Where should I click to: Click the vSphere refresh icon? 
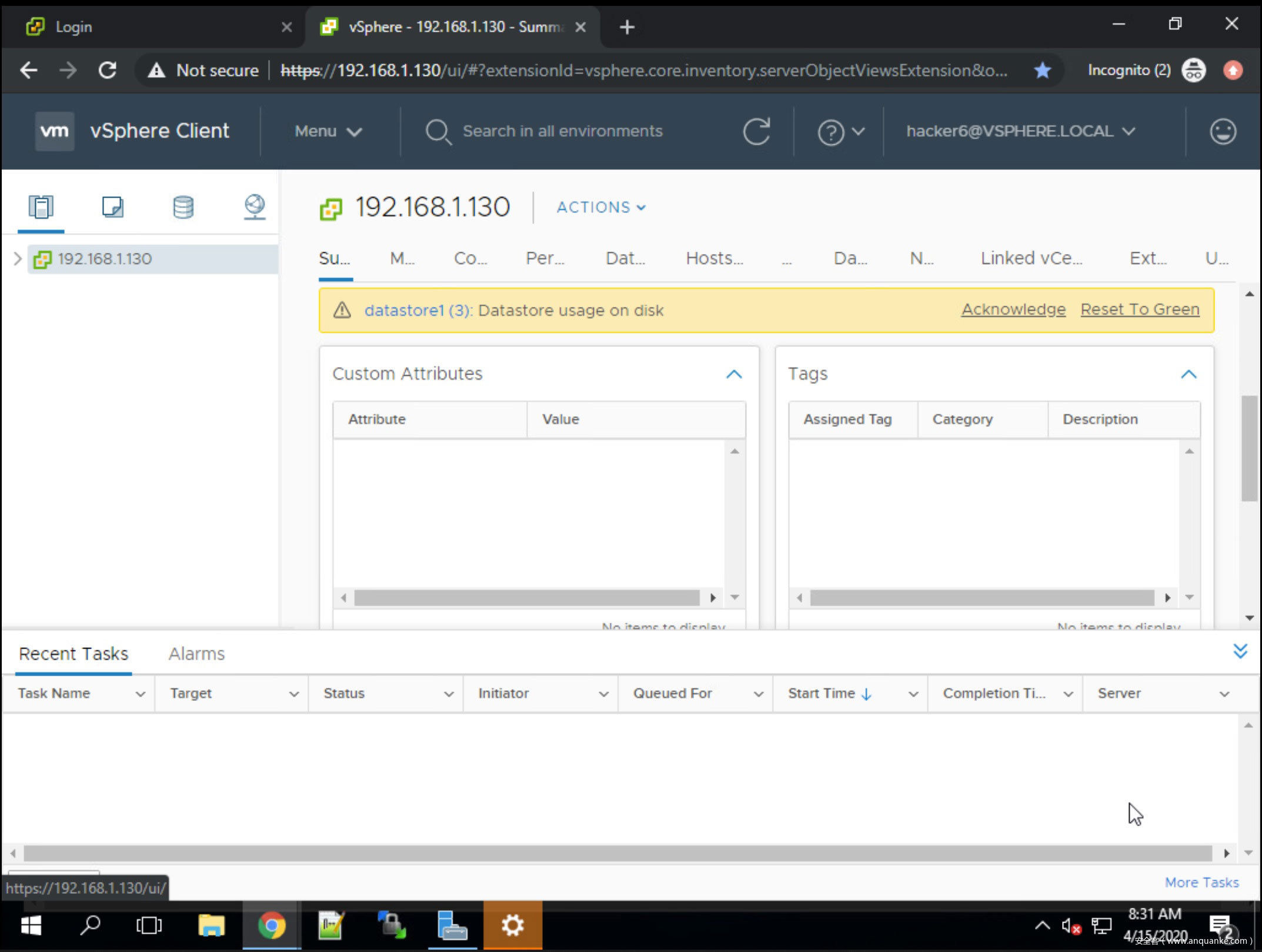(756, 131)
